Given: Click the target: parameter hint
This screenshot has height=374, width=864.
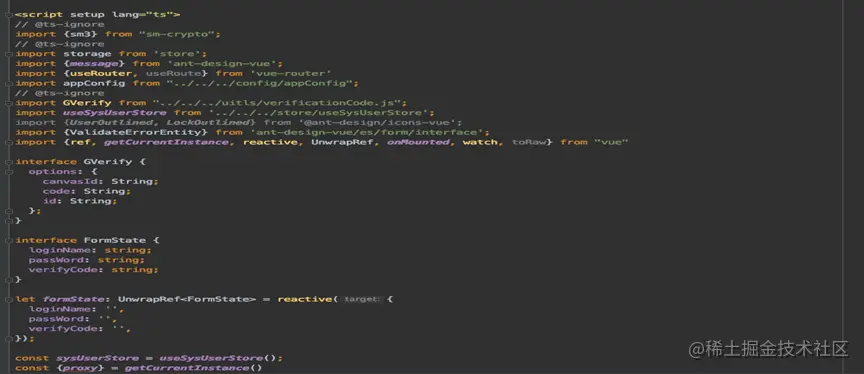Looking at the screenshot, I should tap(361, 299).
